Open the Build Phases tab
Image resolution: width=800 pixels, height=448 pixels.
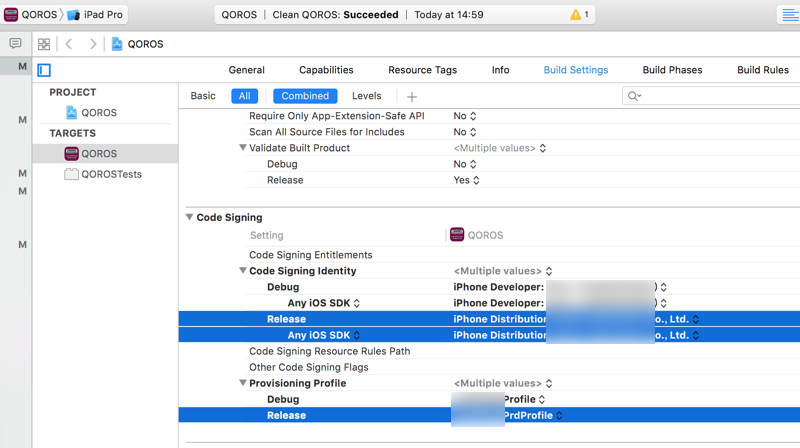(x=672, y=70)
